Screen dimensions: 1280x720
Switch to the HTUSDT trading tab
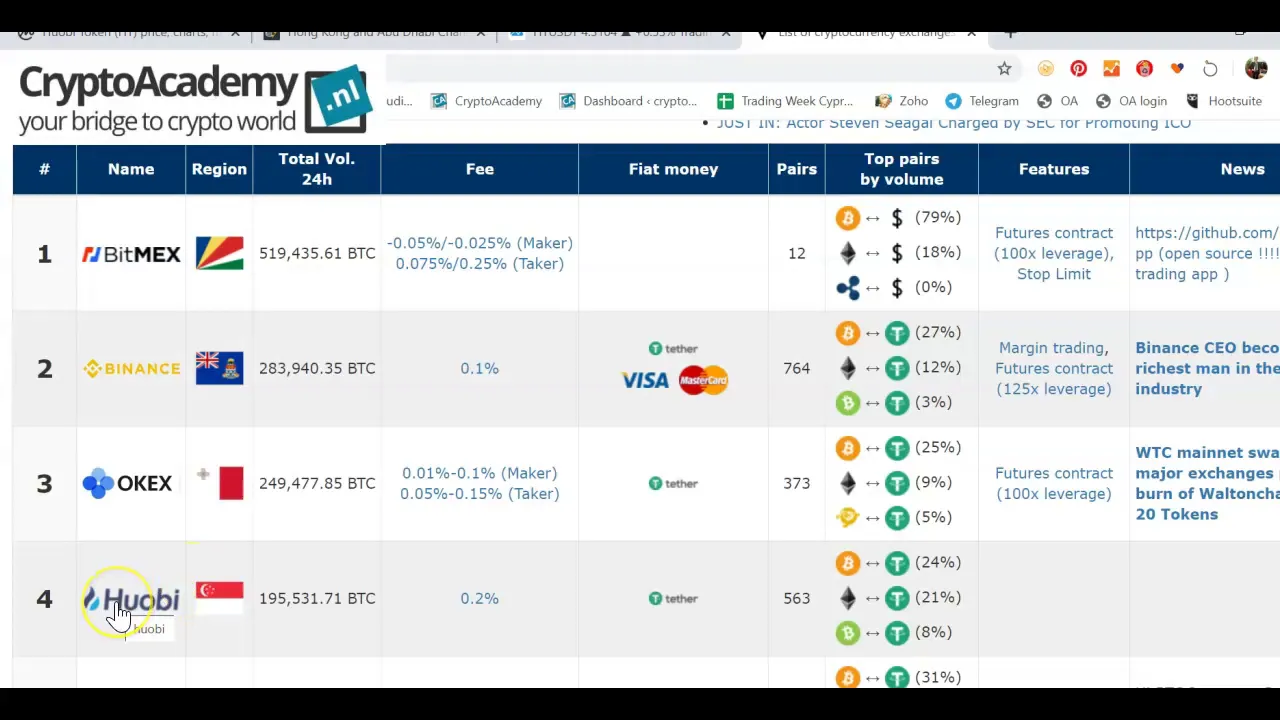[610, 33]
